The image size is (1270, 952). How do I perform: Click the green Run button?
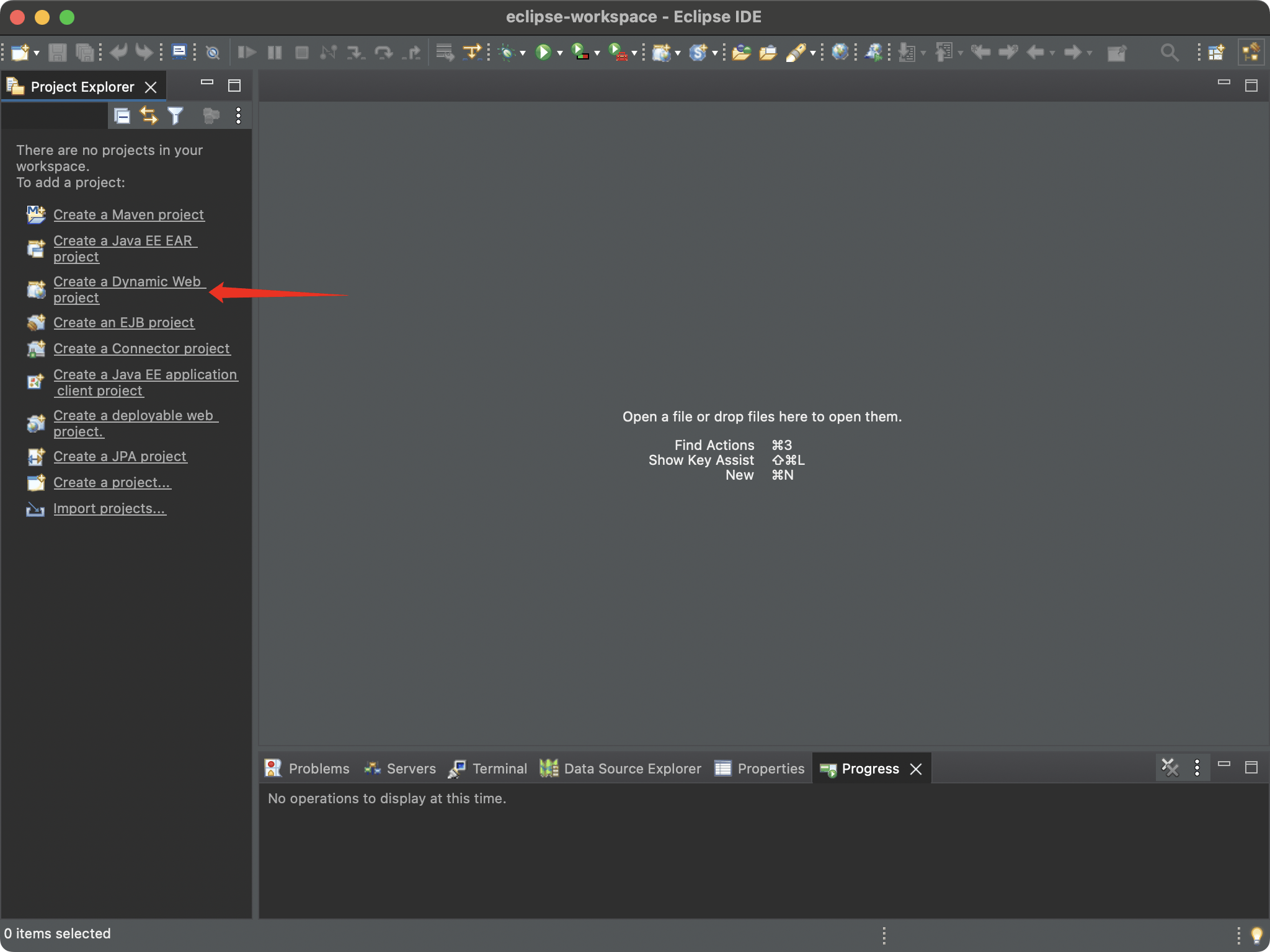point(544,52)
